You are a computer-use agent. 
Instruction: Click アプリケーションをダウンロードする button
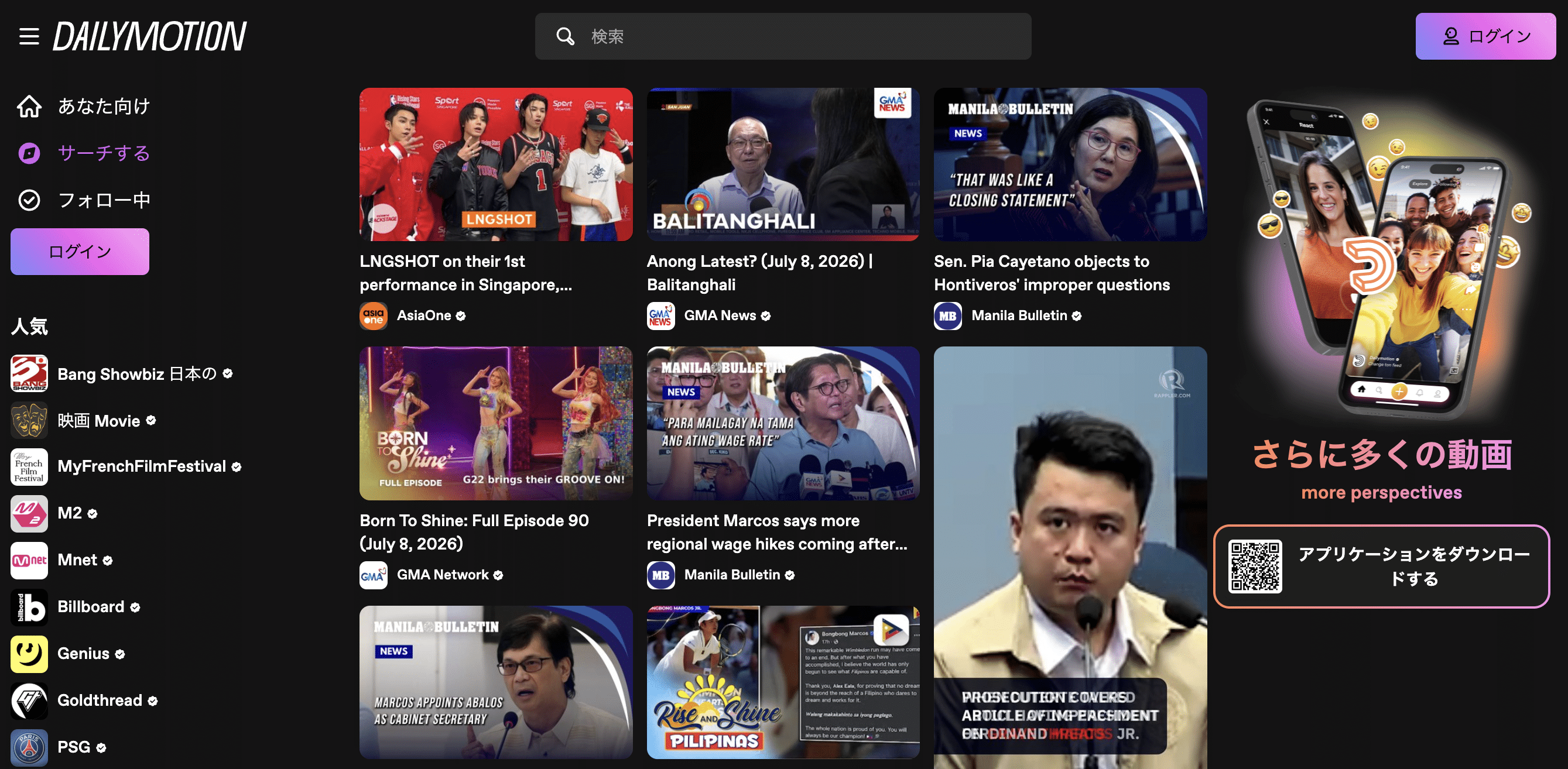tap(1382, 567)
